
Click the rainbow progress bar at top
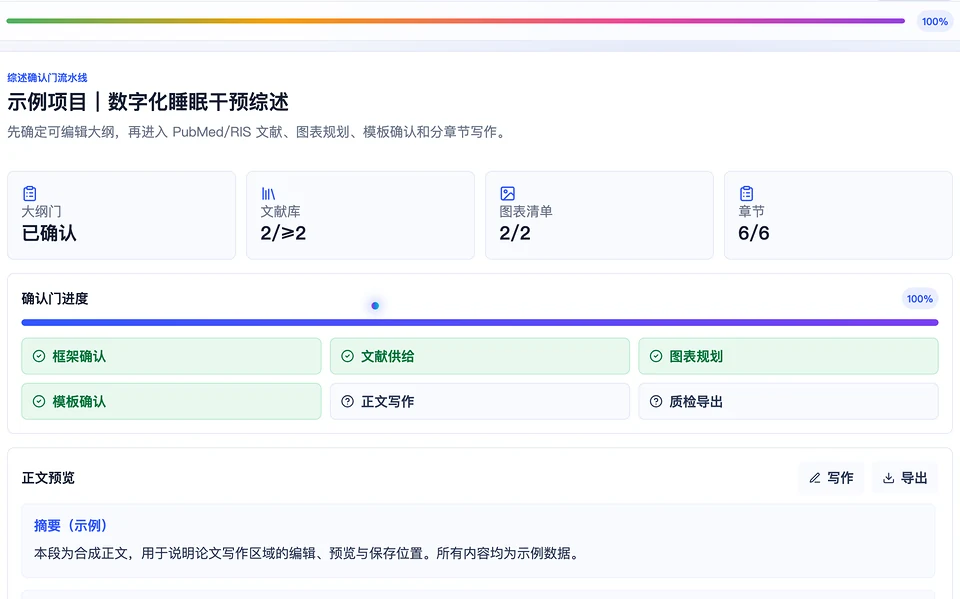click(456, 21)
